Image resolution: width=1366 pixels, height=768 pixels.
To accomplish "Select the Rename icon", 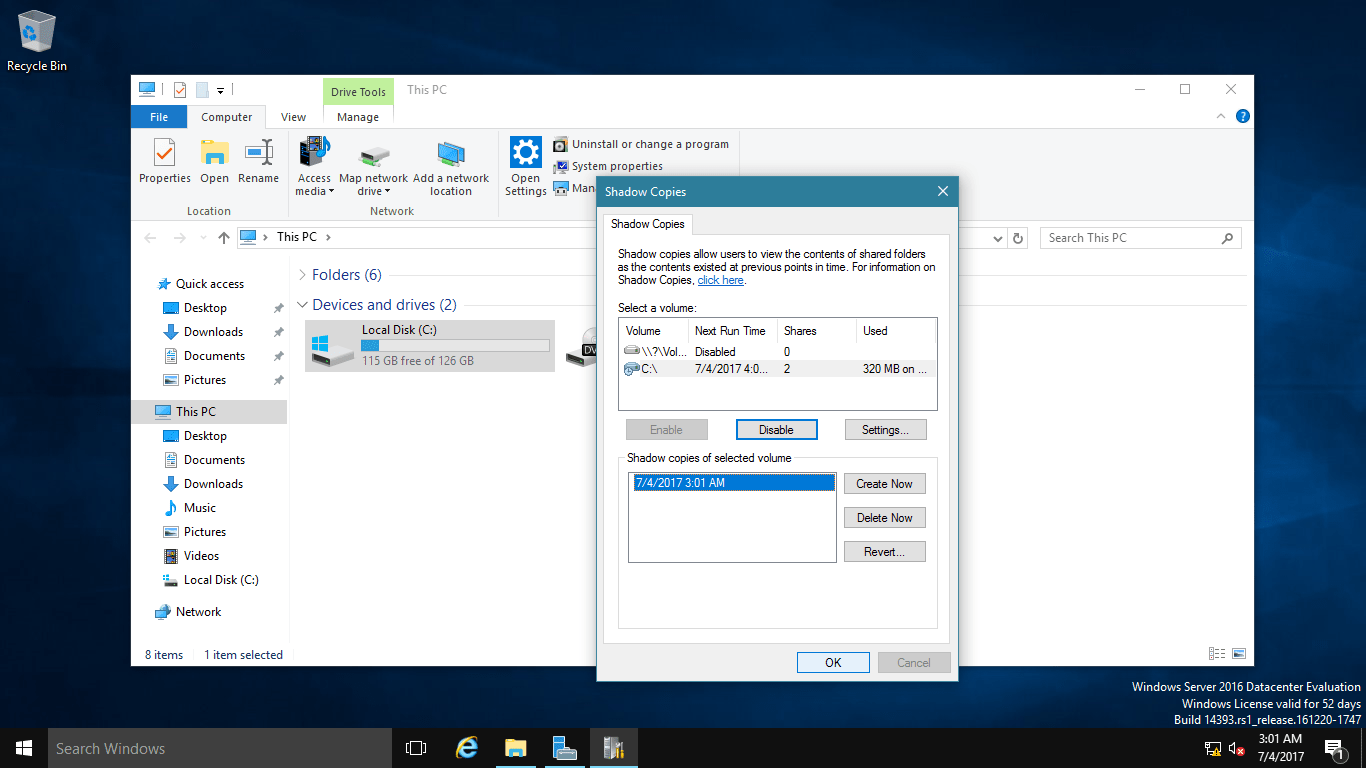I will pos(258,160).
